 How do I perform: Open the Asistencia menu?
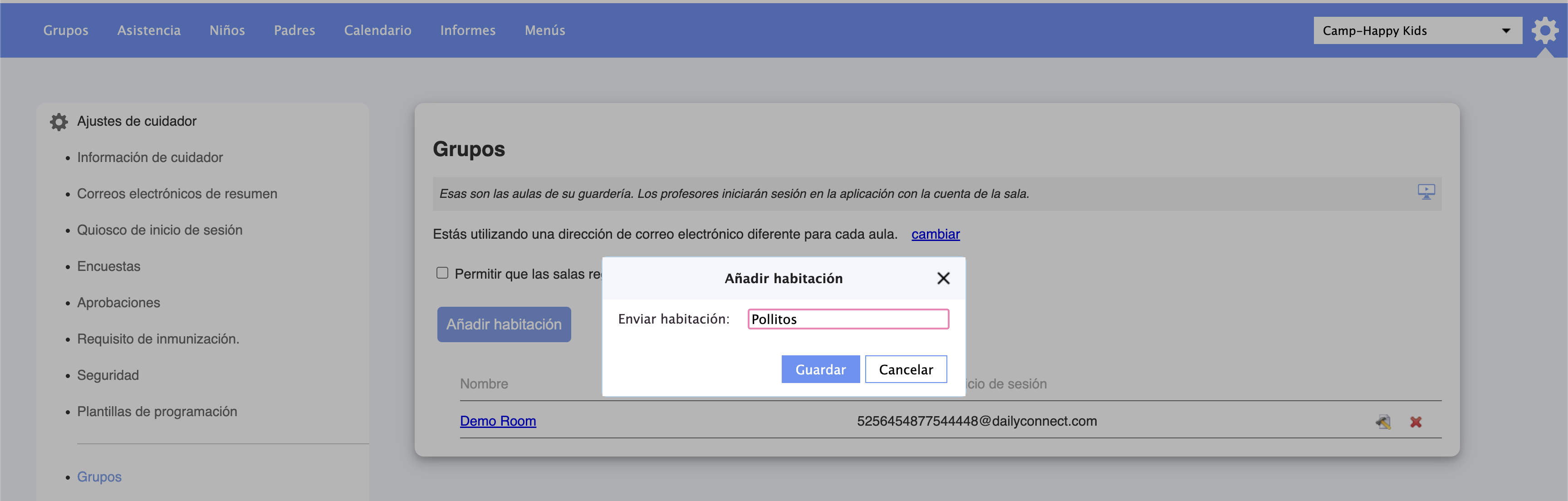coord(148,30)
